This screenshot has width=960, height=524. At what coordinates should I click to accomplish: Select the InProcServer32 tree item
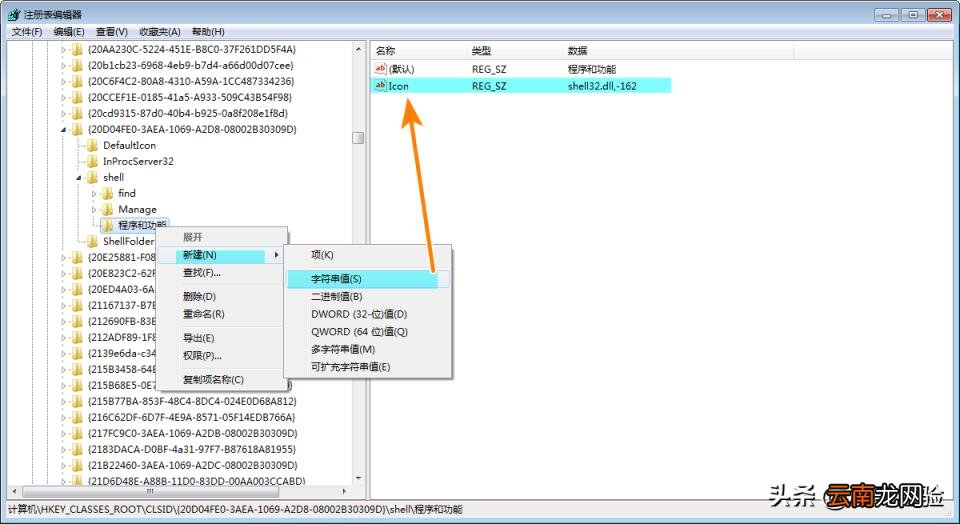[x=138, y=161]
